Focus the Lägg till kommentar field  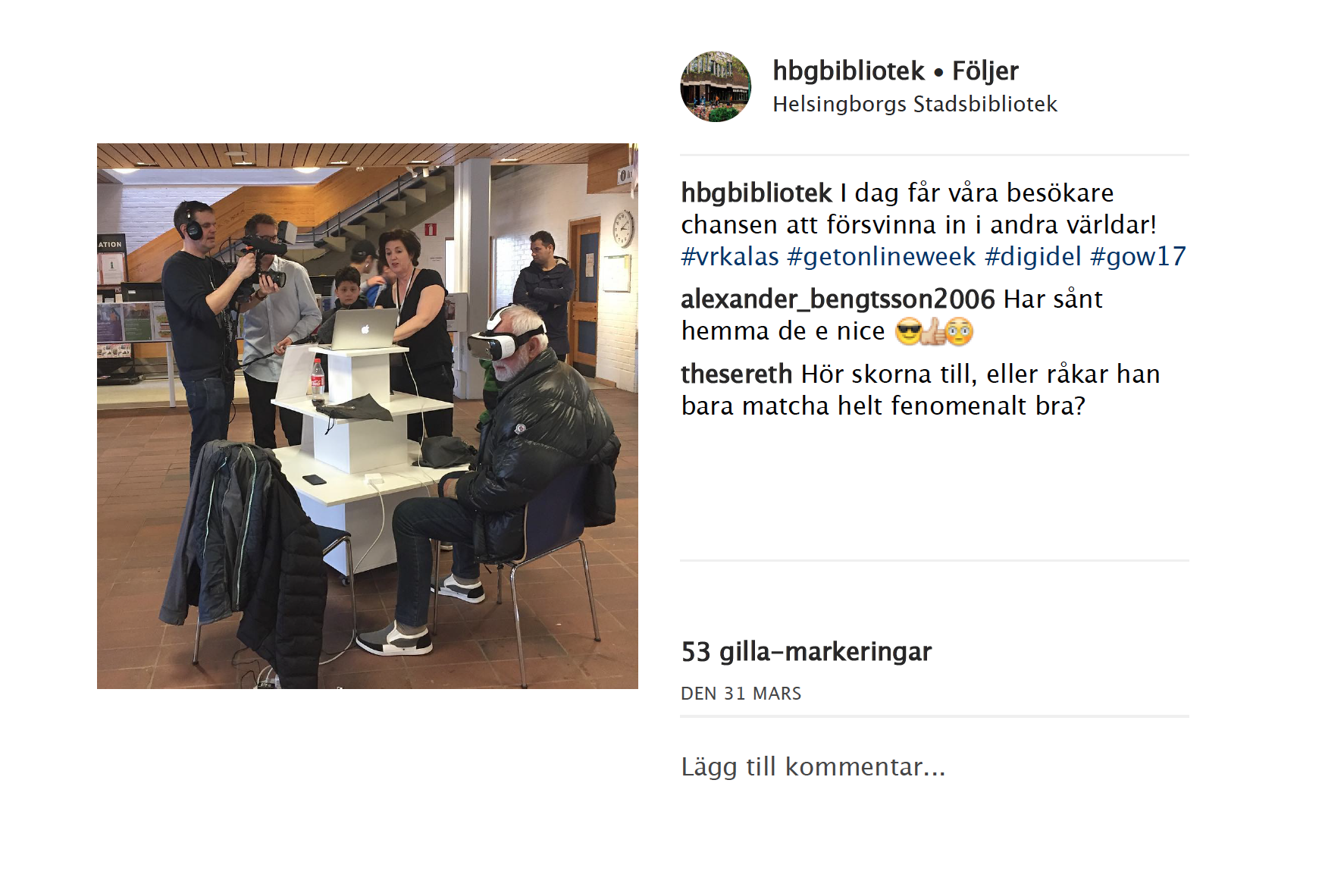[x=934, y=766]
